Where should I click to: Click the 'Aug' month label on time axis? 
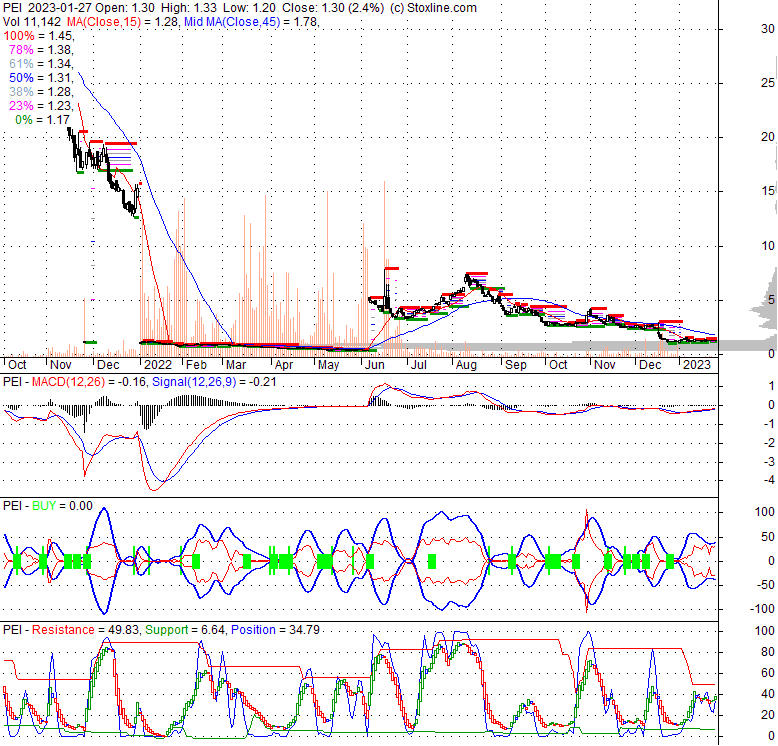(x=466, y=365)
